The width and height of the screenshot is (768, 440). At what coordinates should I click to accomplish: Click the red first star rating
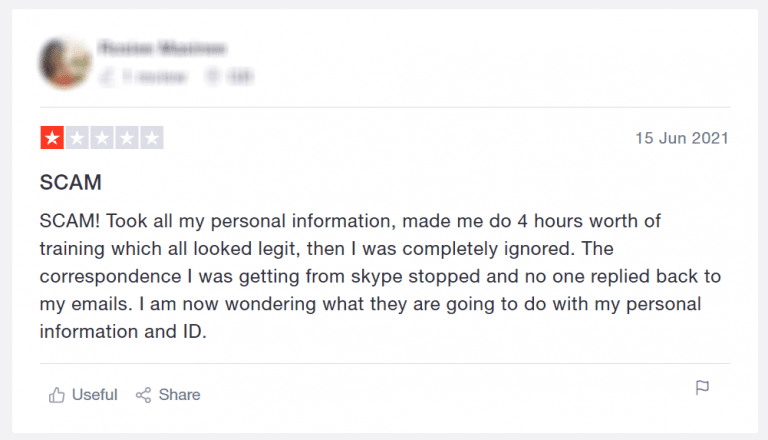click(x=52, y=139)
